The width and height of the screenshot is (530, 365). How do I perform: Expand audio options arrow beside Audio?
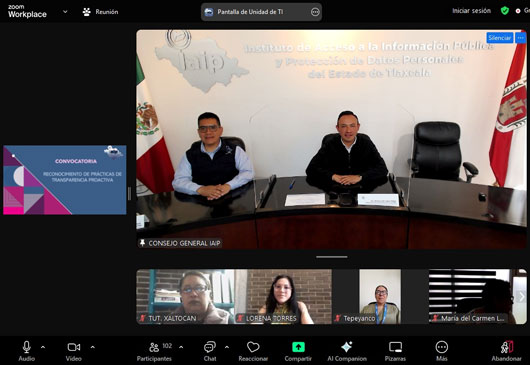click(43, 347)
